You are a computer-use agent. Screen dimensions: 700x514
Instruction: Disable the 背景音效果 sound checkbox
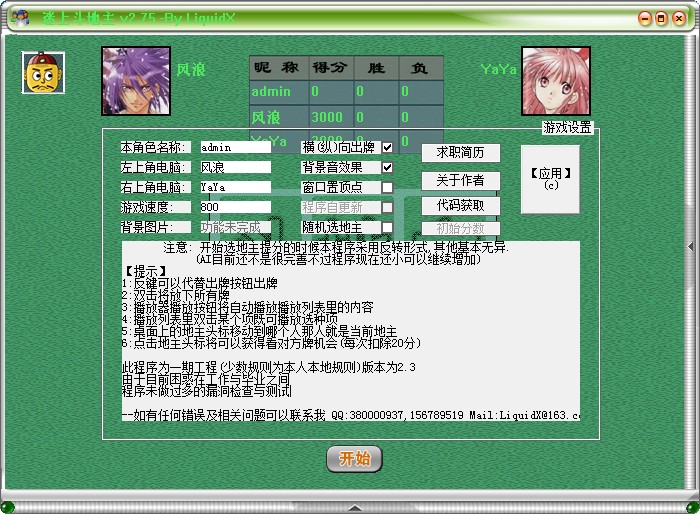click(x=387, y=167)
